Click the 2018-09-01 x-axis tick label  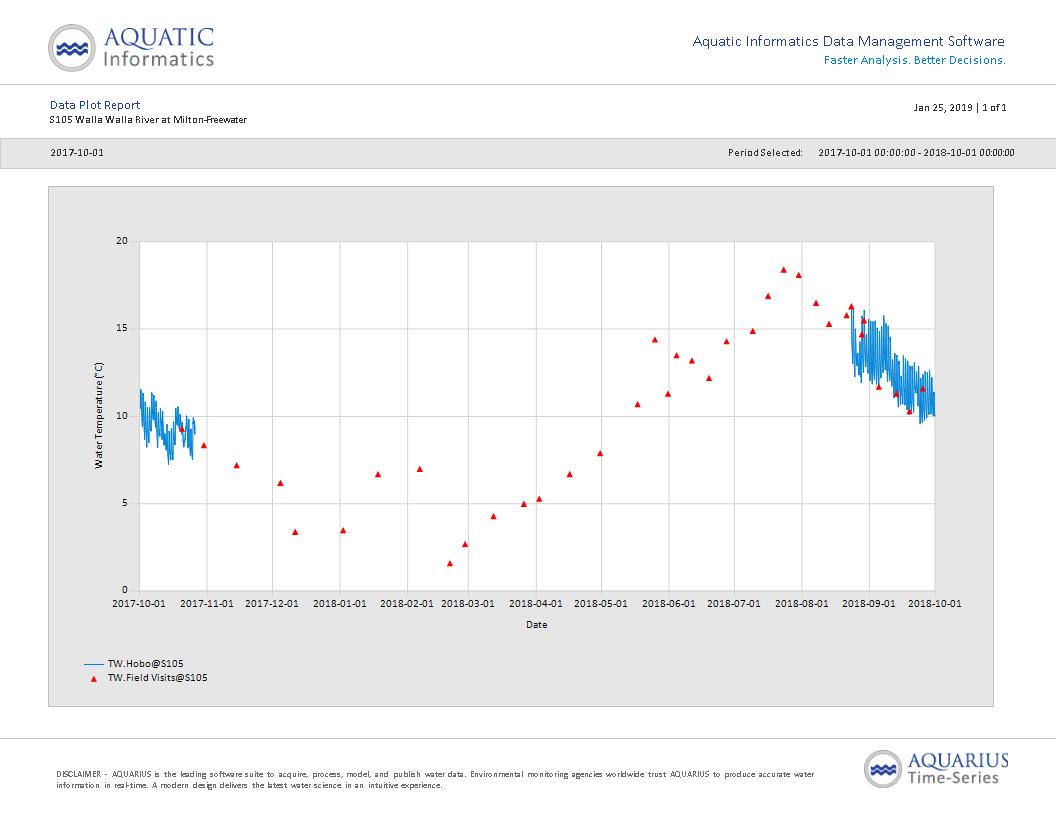coord(869,604)
